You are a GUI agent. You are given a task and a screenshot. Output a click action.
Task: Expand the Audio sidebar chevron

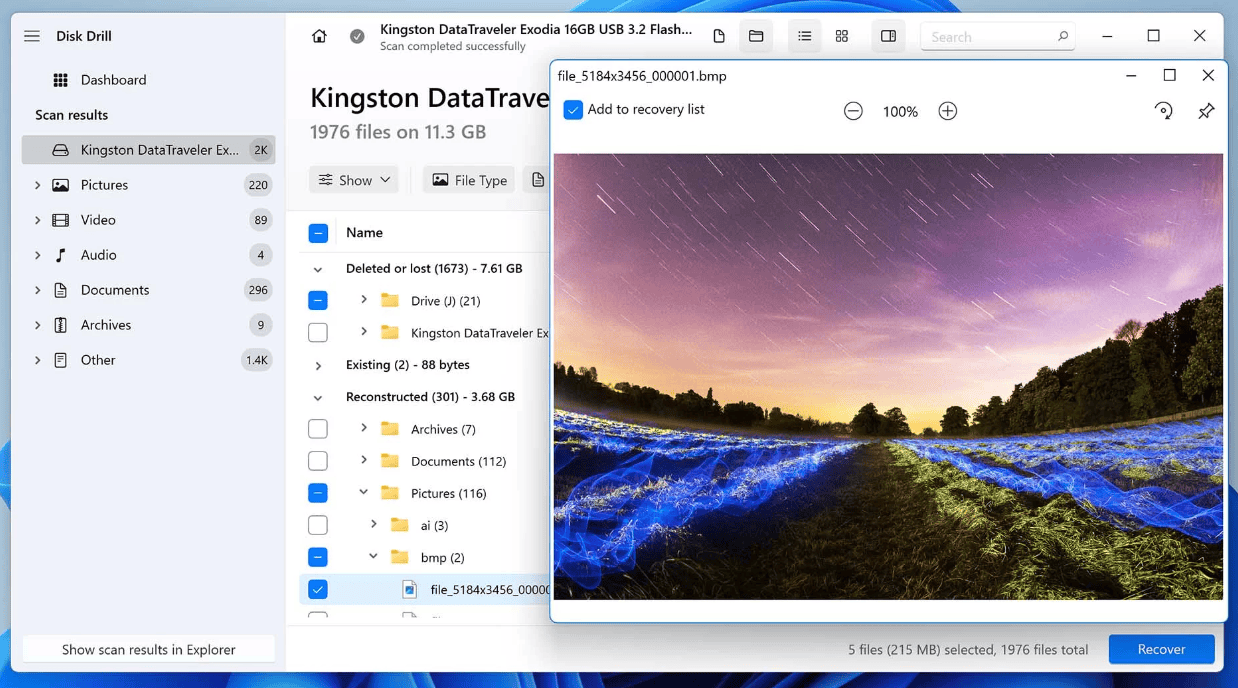pyautogui.click(x=37, y=255)
